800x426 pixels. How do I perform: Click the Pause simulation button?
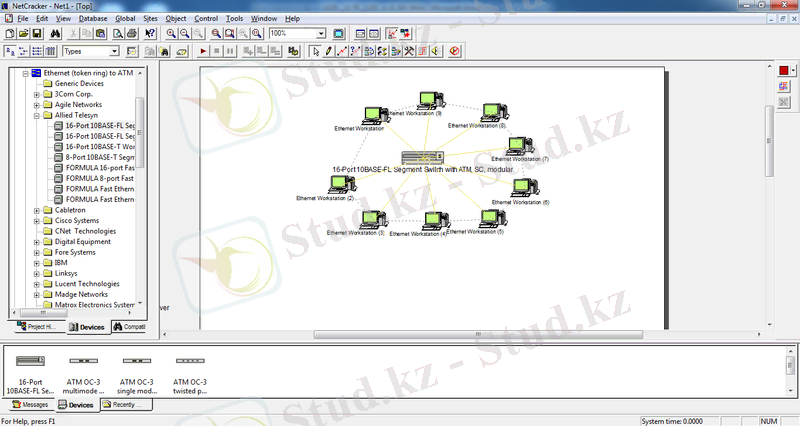[x=230, y=51]
